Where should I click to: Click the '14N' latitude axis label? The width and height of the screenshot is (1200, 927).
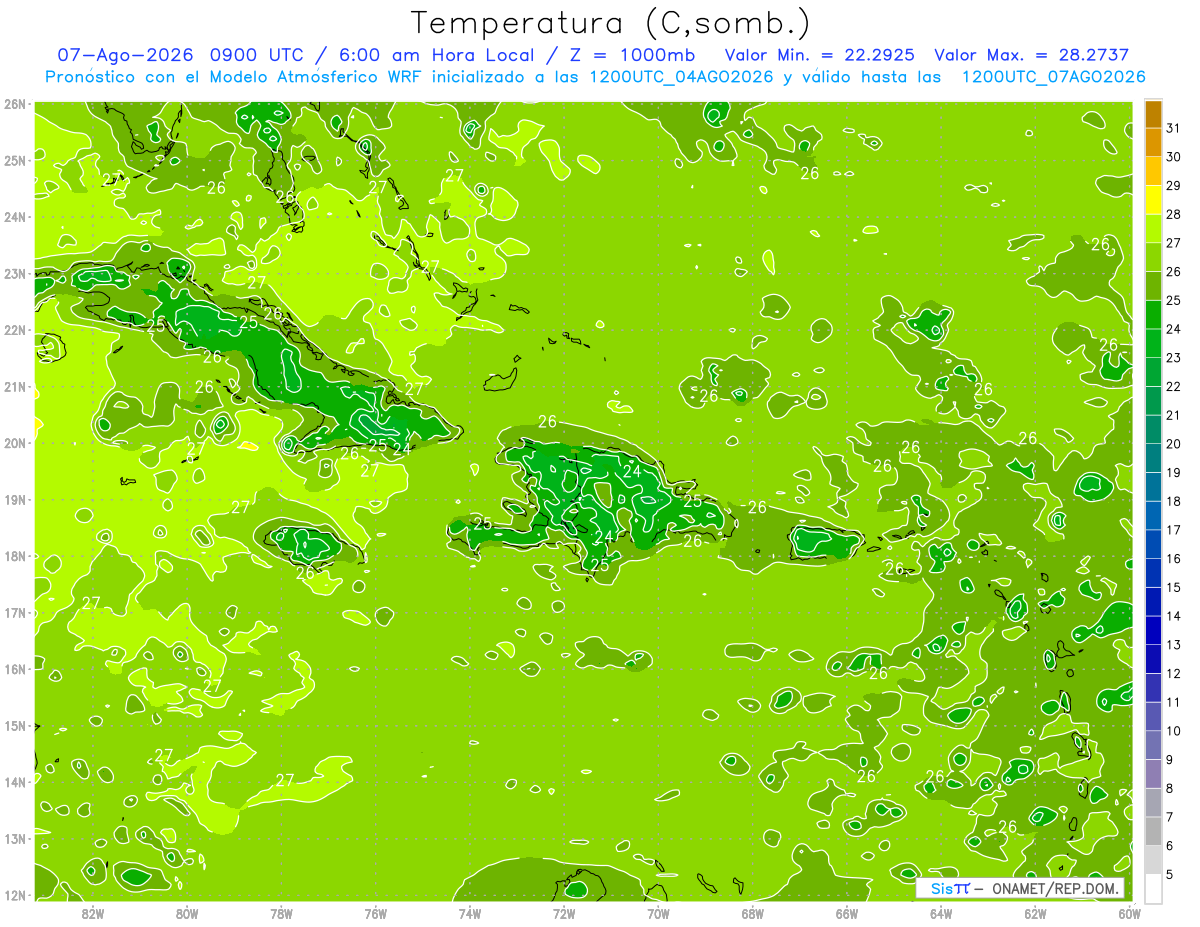pyautogui.click(x=16, y=782)
